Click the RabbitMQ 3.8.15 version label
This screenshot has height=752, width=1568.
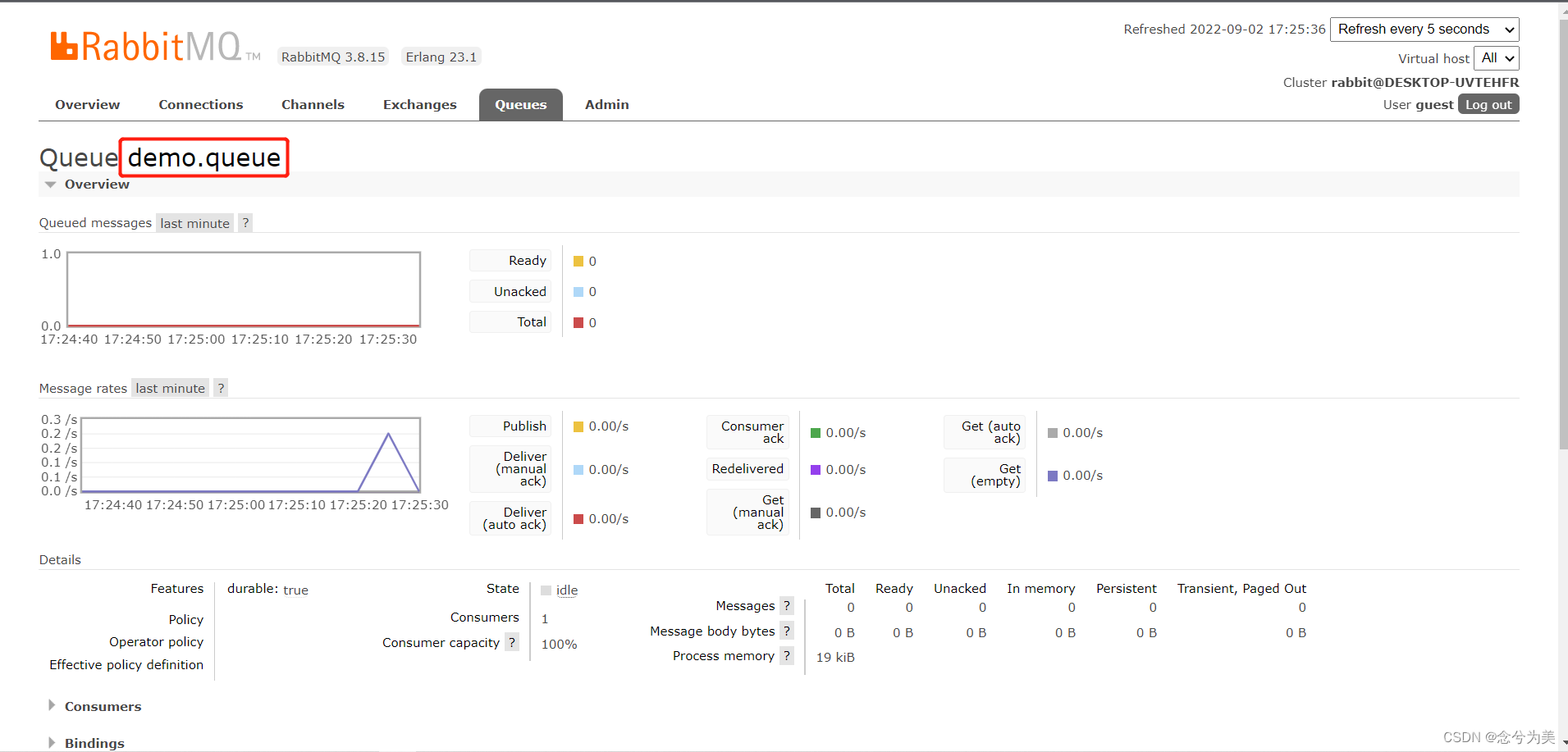click(x=333, y=57)
